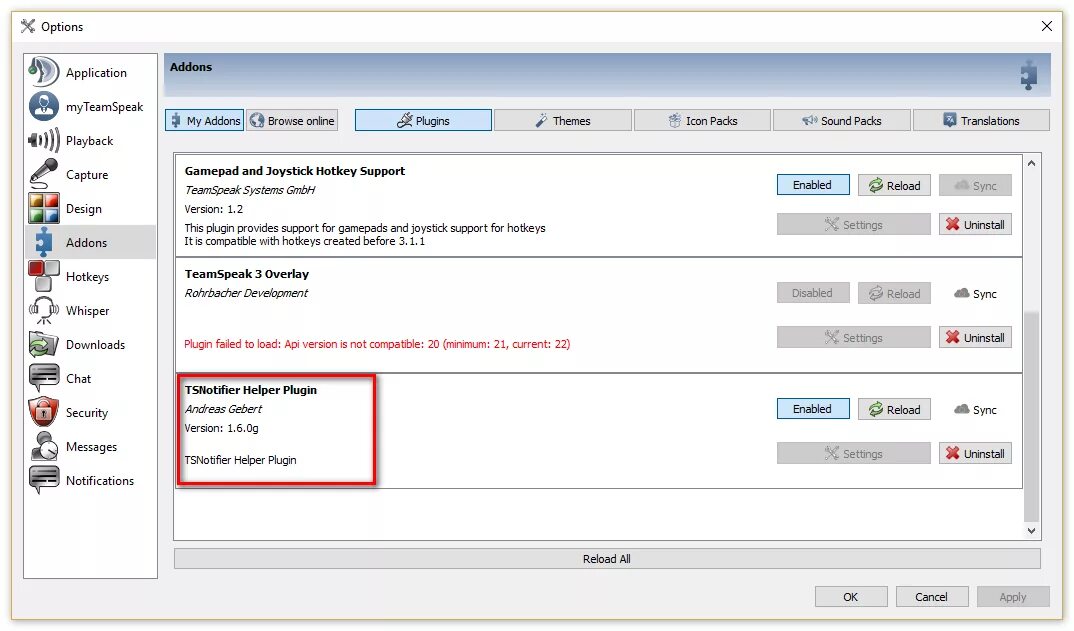Select the Themes tab
The width and height of the screenshot is (1074, 631).
click(562, 121)
